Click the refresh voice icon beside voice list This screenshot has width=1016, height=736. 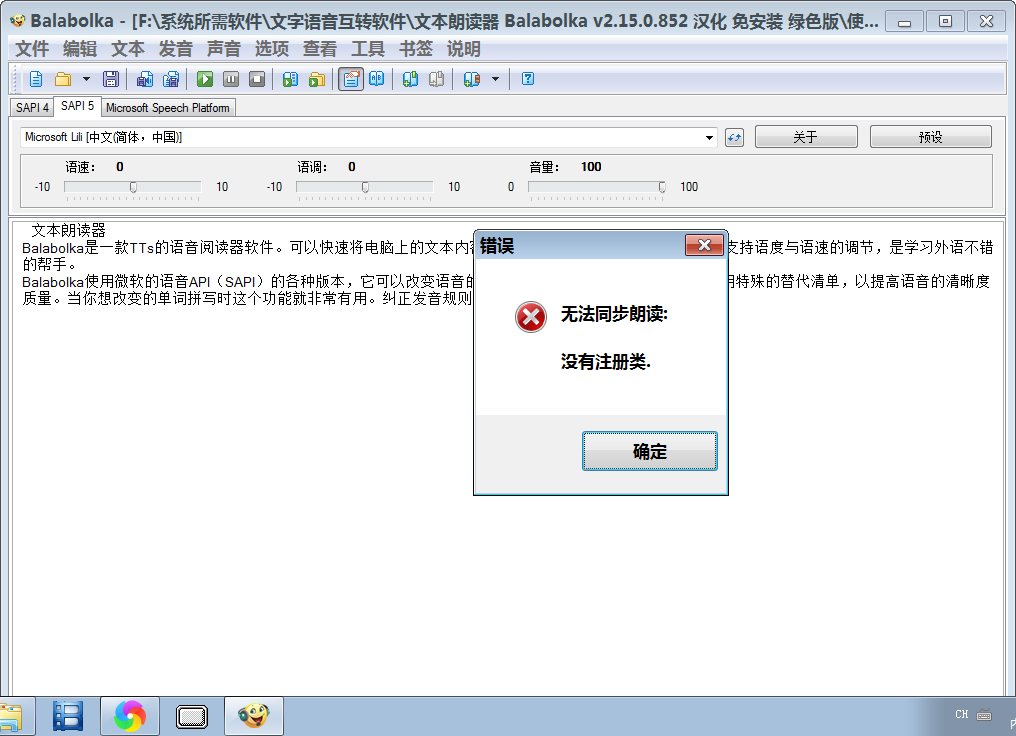pos(734,137)
